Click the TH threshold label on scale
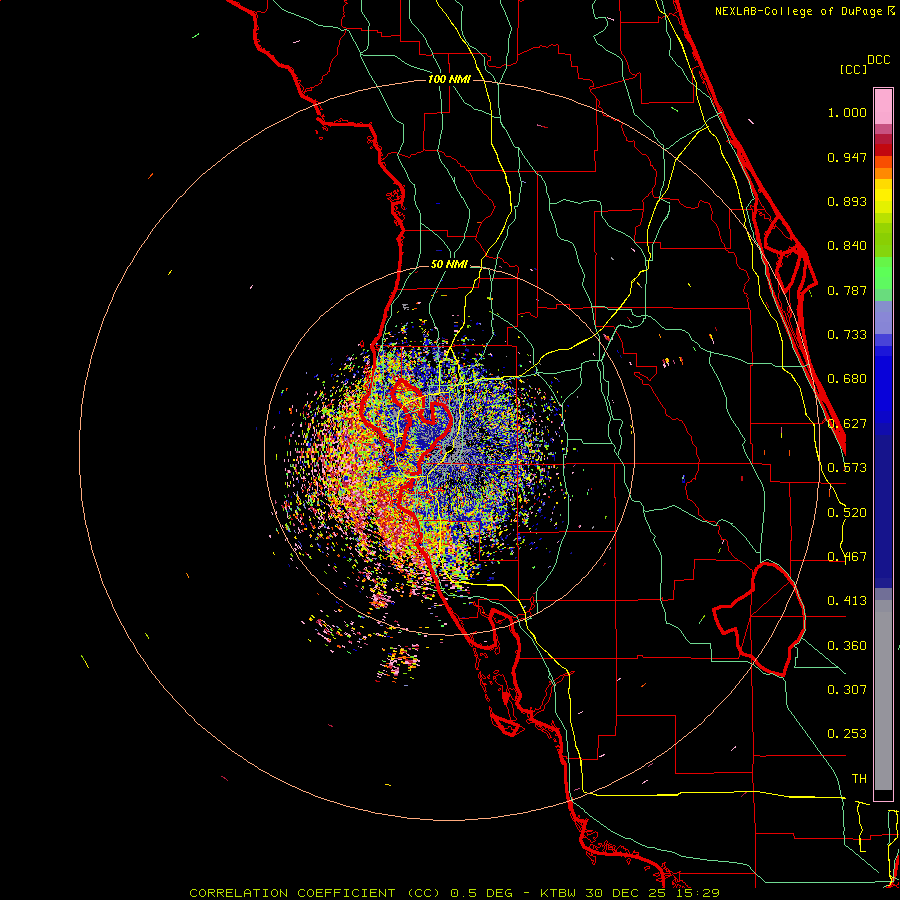The height and width of the screenshot is (900, 900). [859, 779]
